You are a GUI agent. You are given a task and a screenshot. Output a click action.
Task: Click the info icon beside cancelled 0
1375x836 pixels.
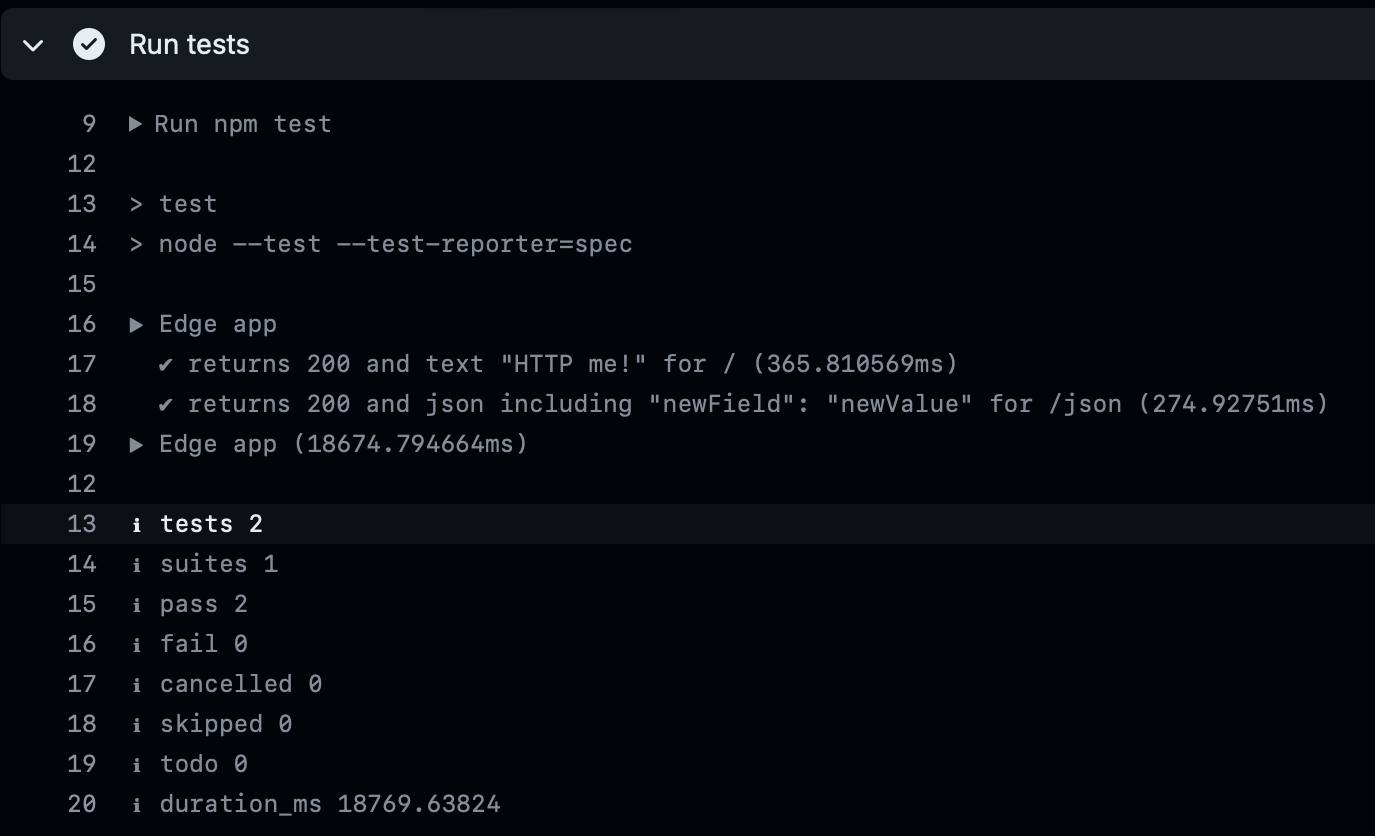click(137, 685)
